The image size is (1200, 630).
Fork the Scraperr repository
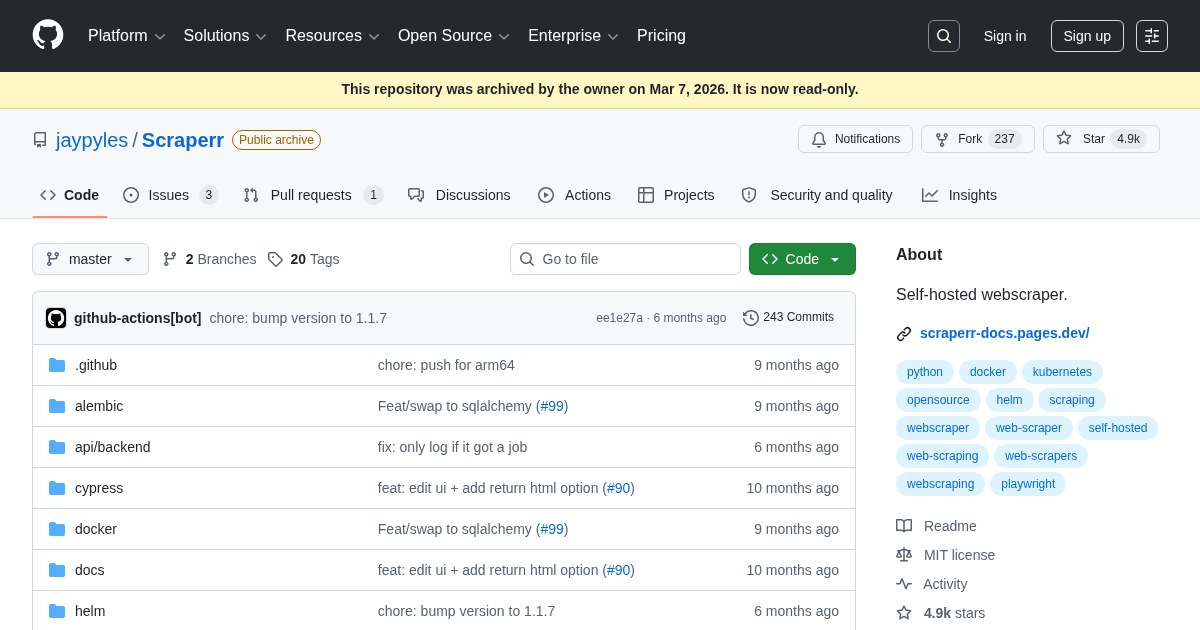pos(978,139)
